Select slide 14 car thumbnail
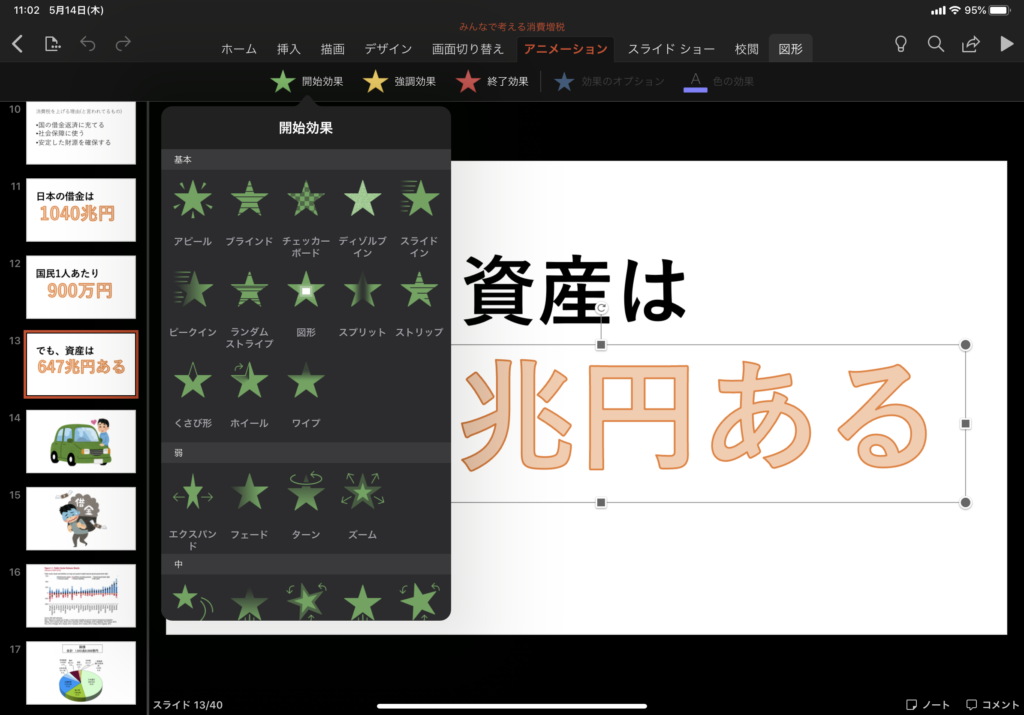1024x715 pixels. tap(81, 441)
